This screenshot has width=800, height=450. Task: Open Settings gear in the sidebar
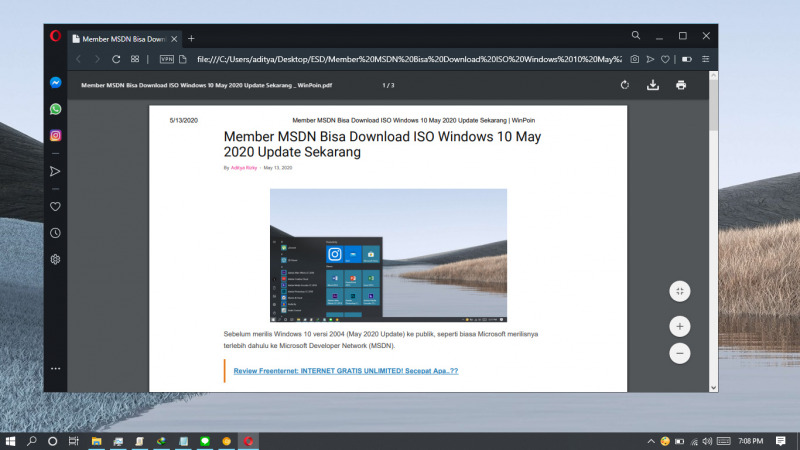[x=55, y=259]
